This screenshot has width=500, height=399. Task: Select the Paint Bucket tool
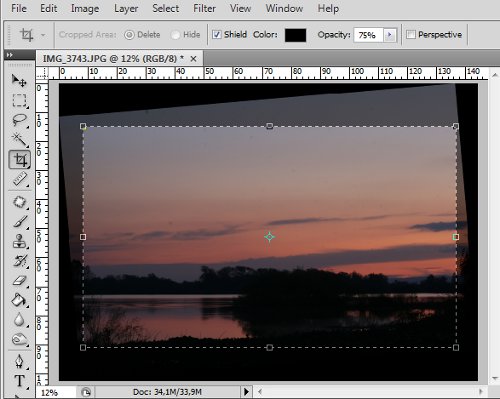point(19,300)
